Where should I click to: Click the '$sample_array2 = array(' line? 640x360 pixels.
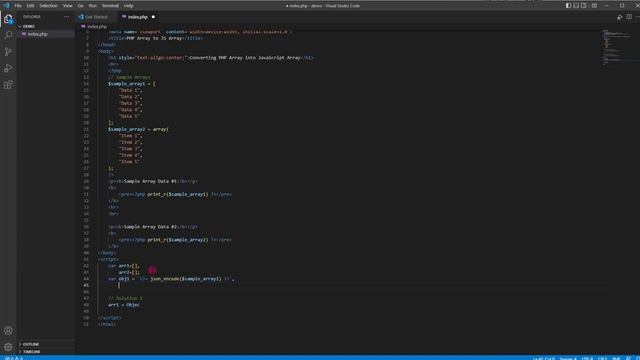[138, 129]
